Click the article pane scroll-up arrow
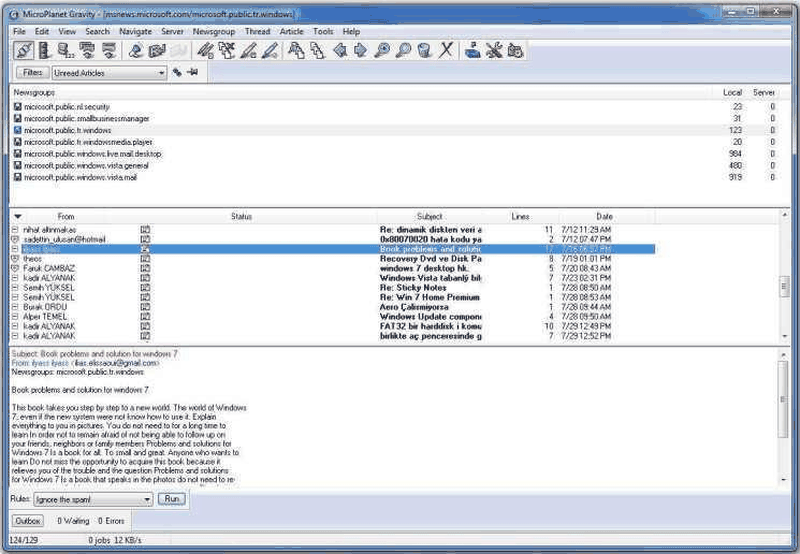 point(783,354)
